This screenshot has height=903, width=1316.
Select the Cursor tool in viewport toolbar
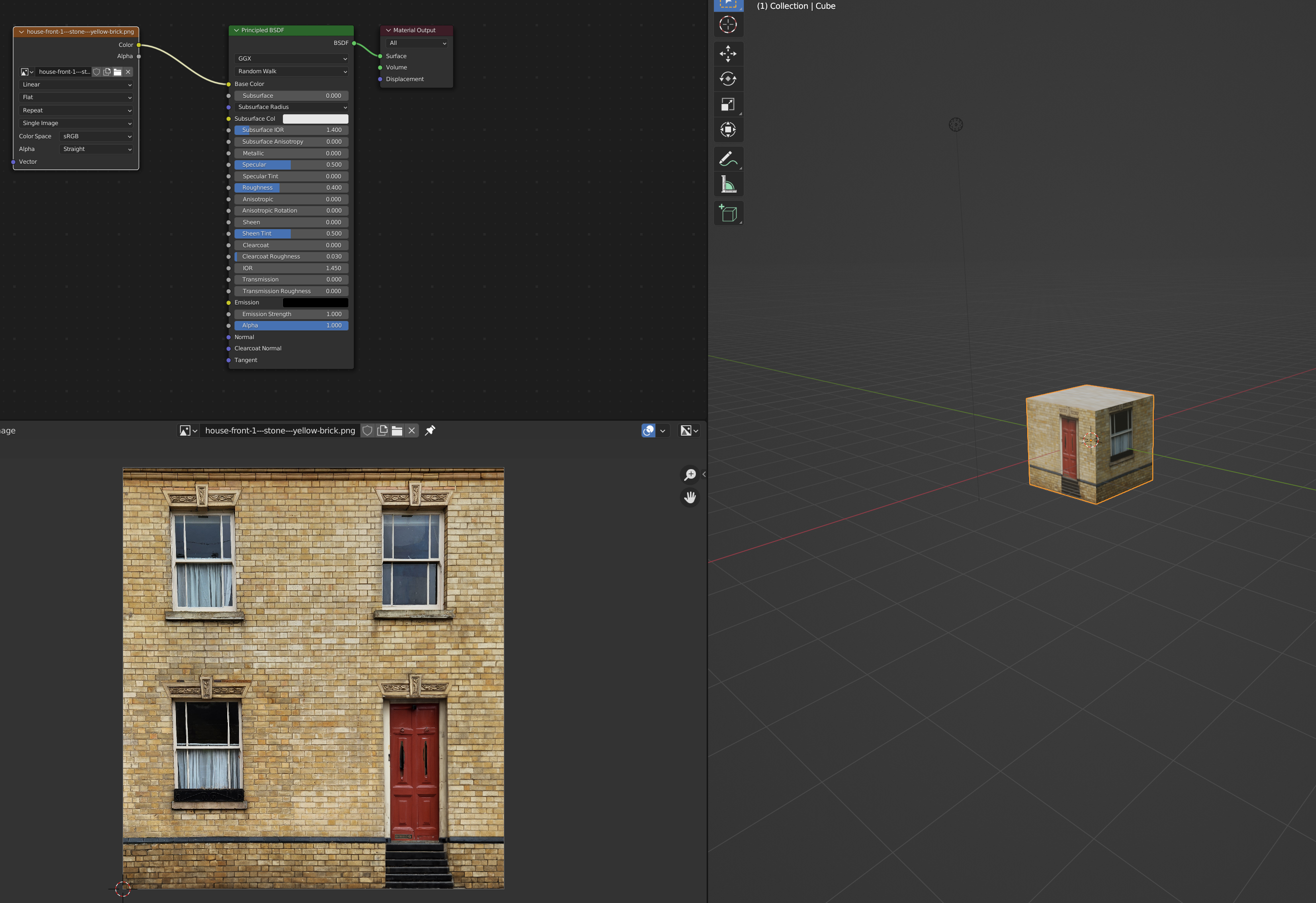tap(728, 25)
